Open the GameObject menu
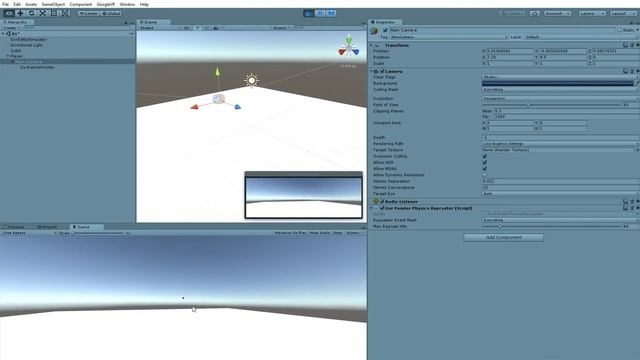Viewport: 640px width, 360px height. click(53, 4)
